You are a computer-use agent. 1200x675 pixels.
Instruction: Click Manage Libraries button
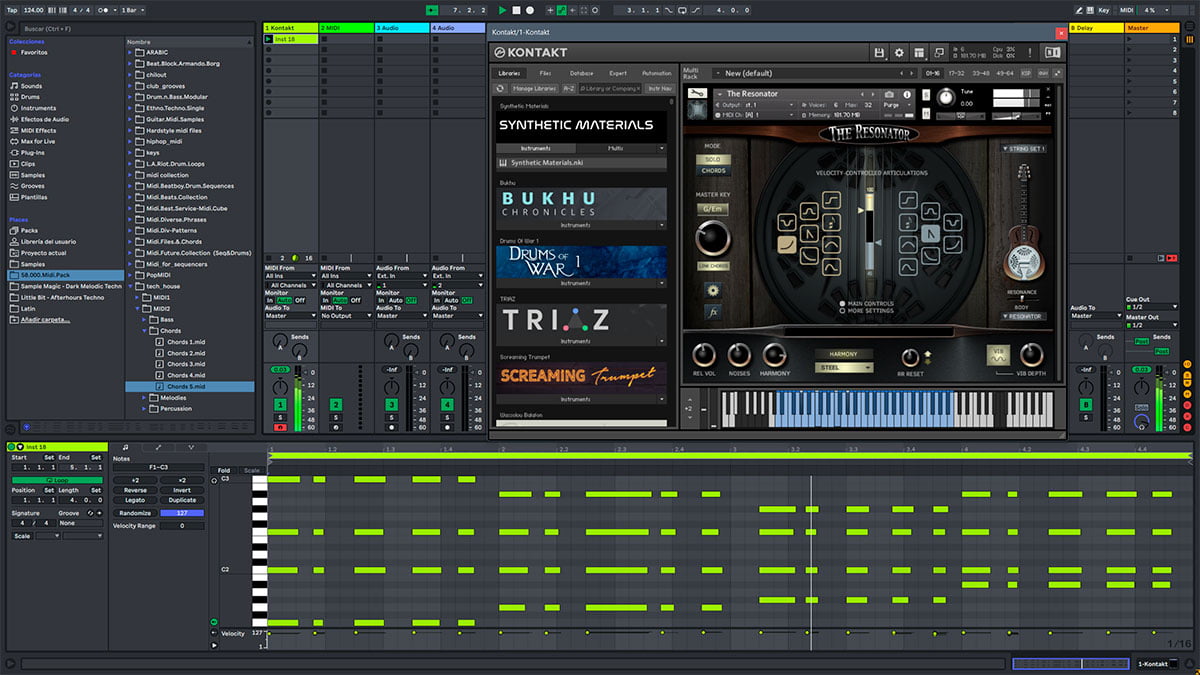click(533, 88)
